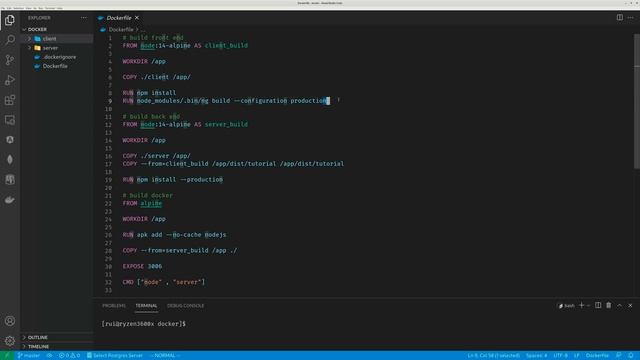Click the feedback icon in status bar
This screenshot has height=360, width=640.
(x=619, y=356)
